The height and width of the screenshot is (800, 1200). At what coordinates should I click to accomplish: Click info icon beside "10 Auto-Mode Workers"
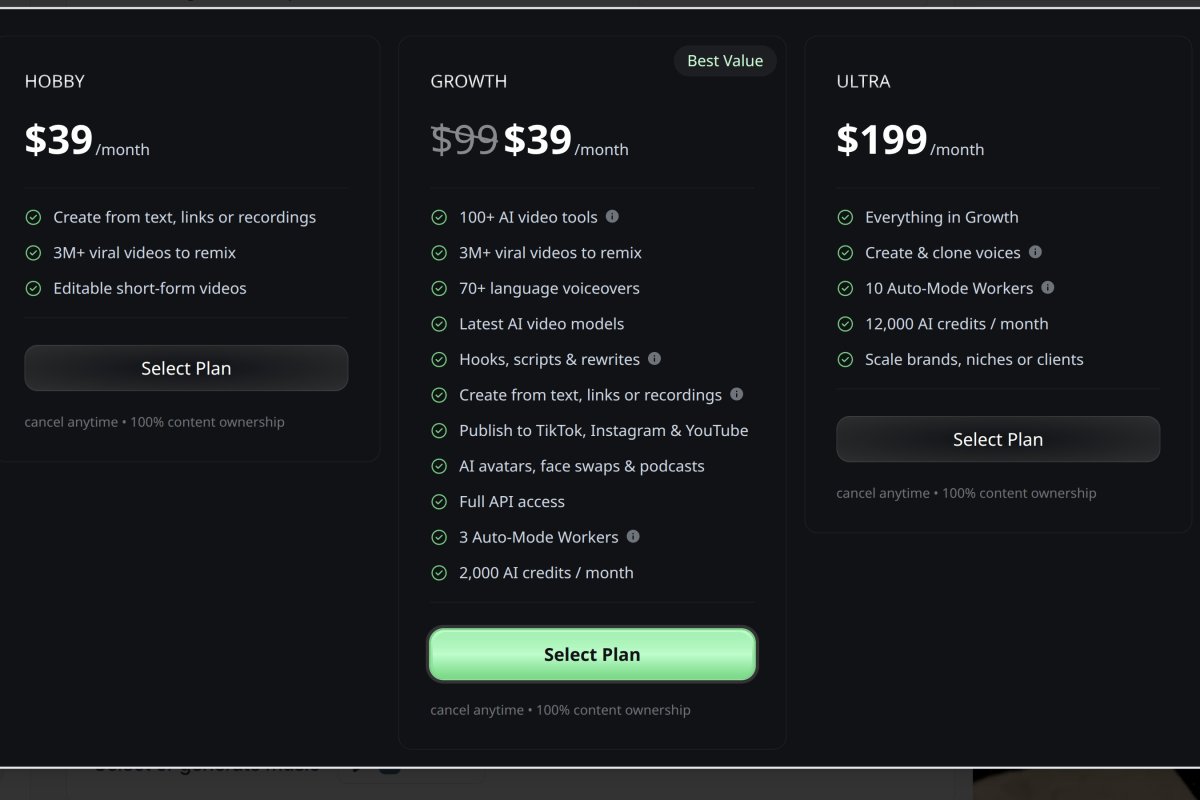pos(1048,287)
